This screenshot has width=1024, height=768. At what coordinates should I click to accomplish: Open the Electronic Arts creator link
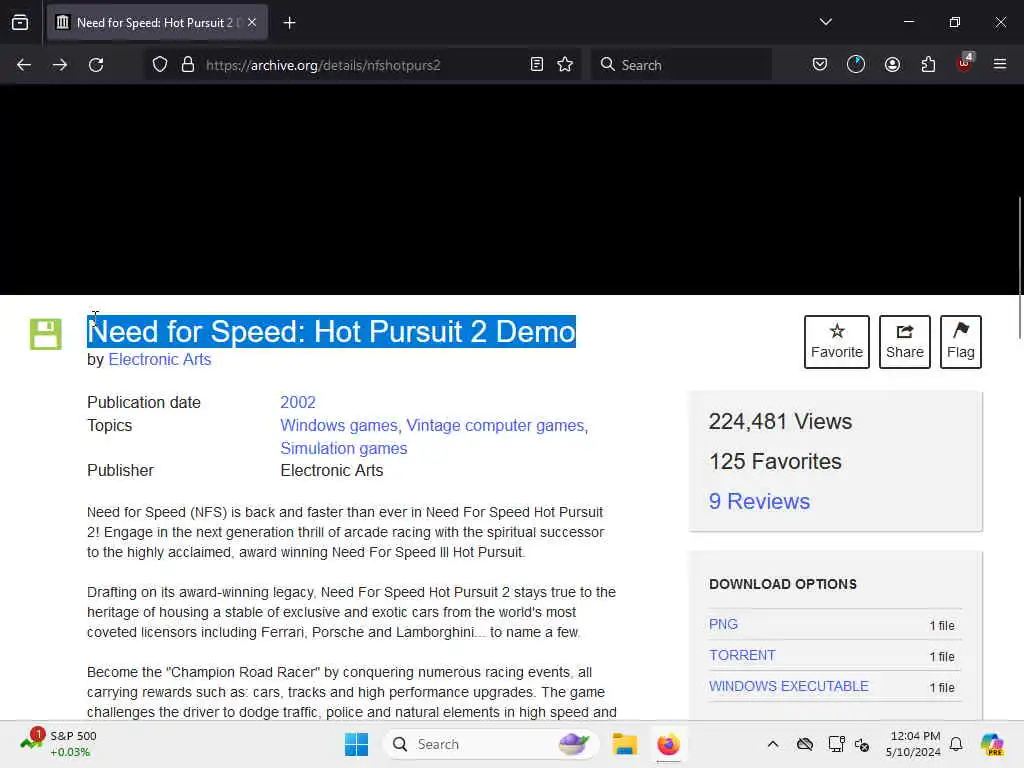[160, 359]
